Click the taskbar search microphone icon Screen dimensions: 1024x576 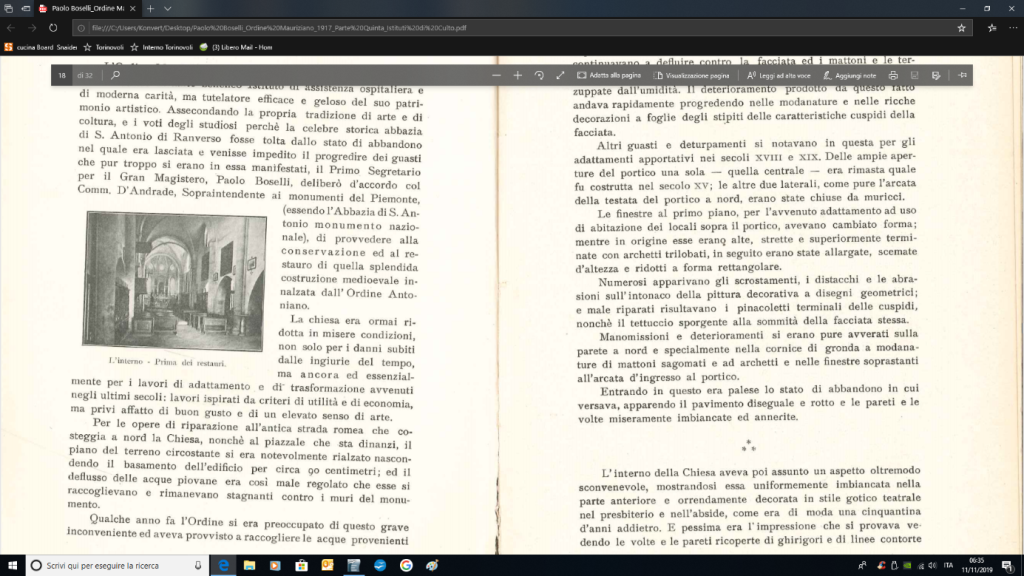[x=198, y=566]
